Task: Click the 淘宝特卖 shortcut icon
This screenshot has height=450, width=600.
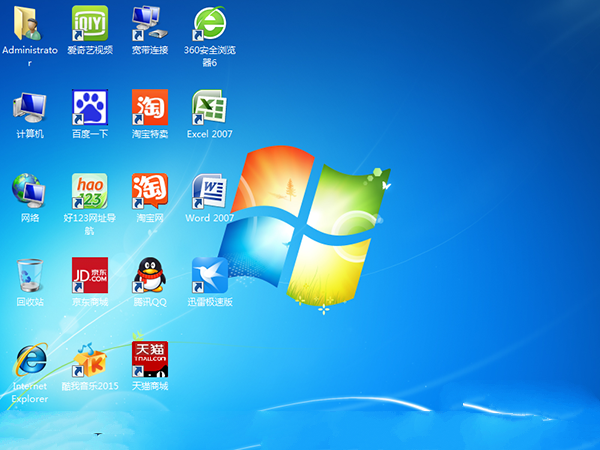Action: pyautogui.click(x=150, y=107)
